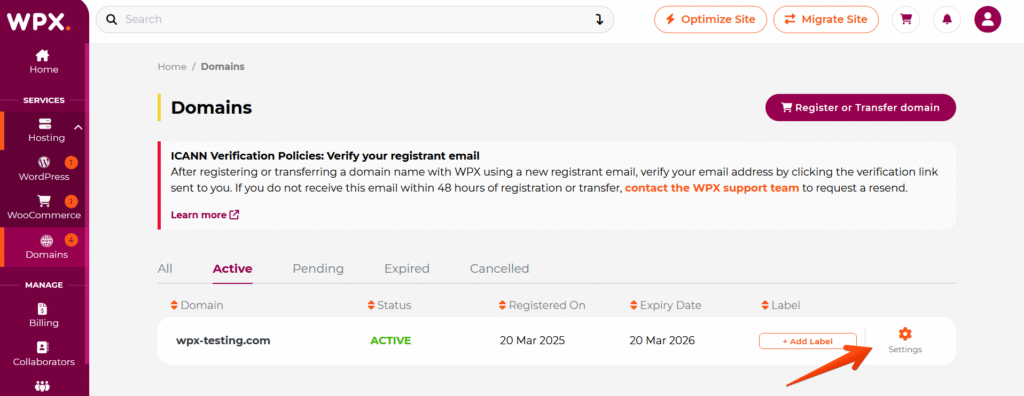The height and width of the screenshot is (396, 1024).
Task: Sort by Expiry Date column
Action: (x=665, y=305)
